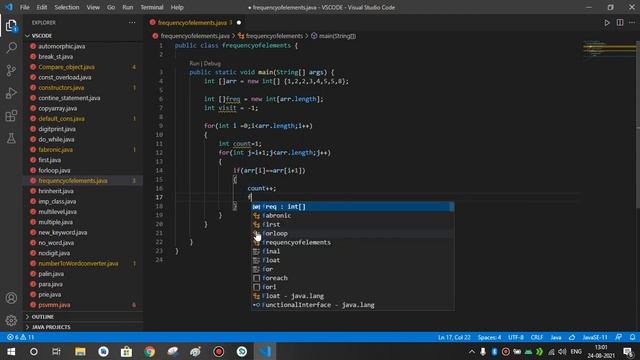Open the Testing flask view
This screenshot has height=360, width=640.
pos(11,138)
